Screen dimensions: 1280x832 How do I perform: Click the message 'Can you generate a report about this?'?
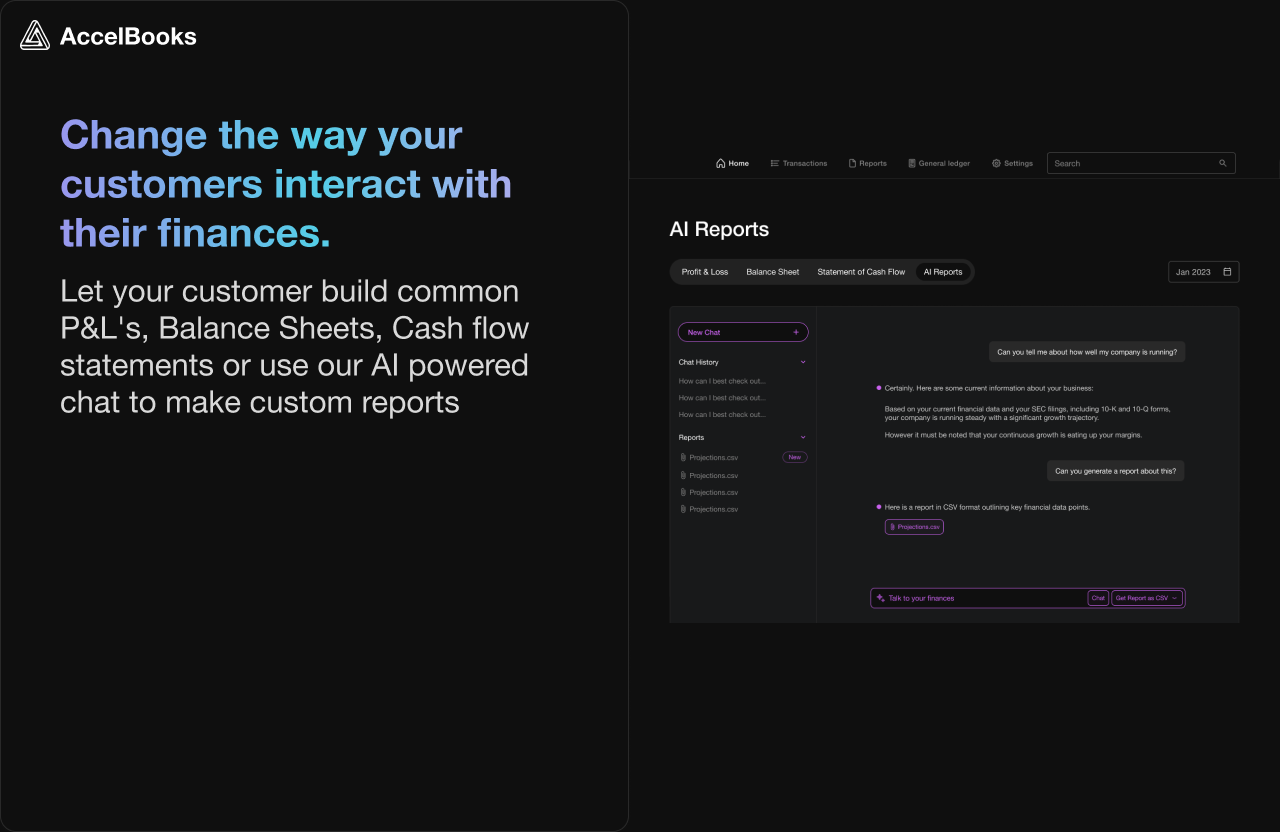coord(1115,471)
